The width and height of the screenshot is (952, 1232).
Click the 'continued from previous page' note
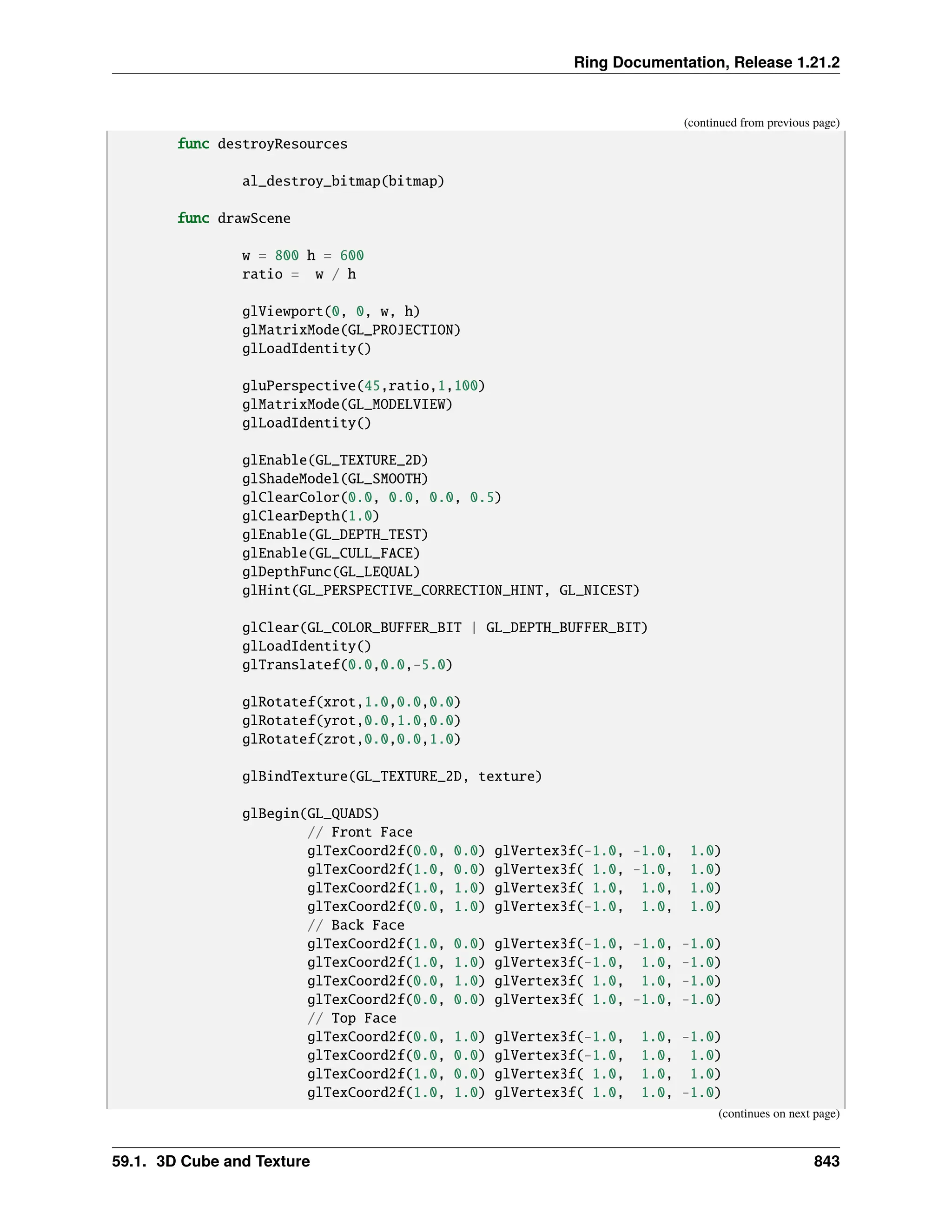761,122
